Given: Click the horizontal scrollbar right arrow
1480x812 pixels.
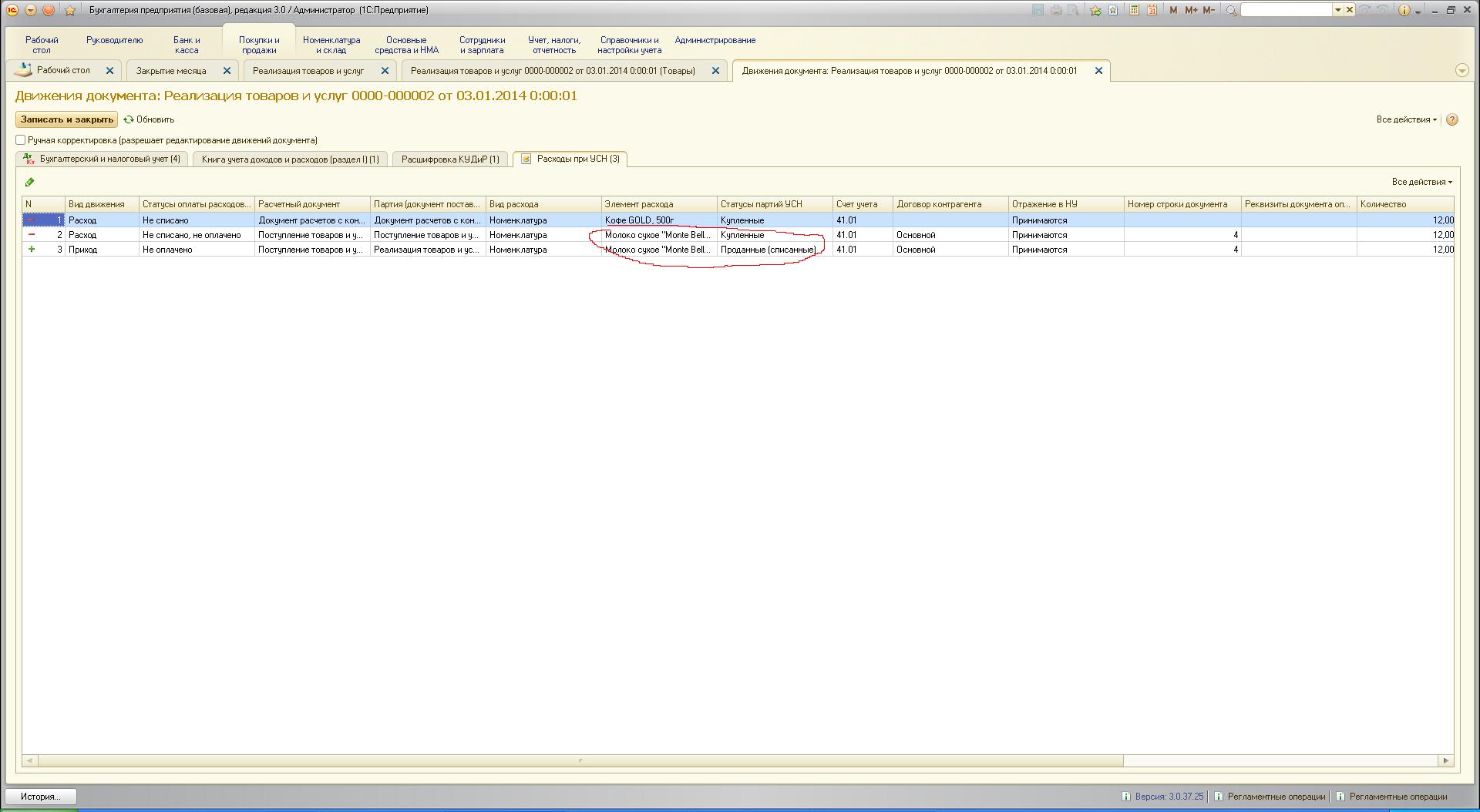Looking at the screenshot, I should [1445, 760].
